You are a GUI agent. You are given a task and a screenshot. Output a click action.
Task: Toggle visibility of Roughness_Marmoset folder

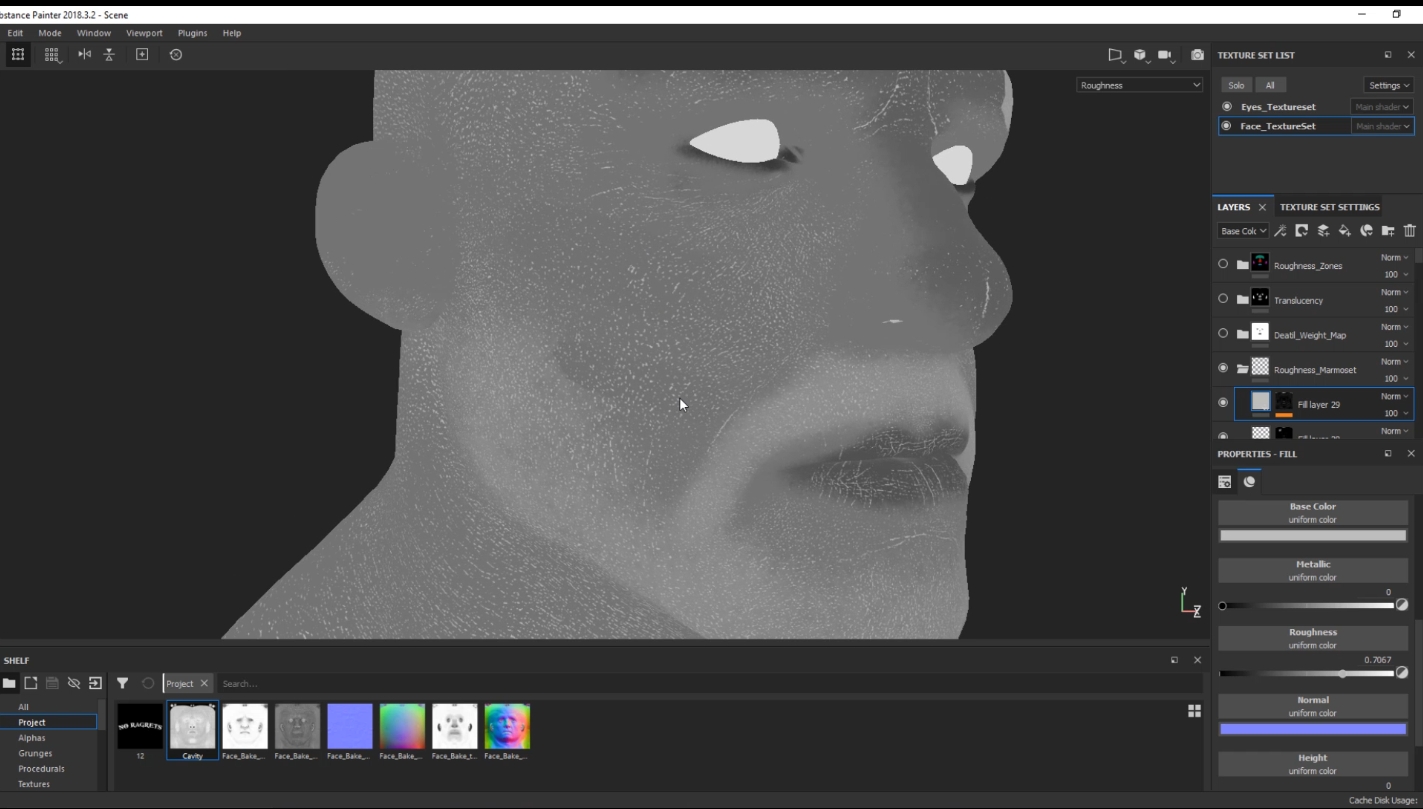click(x=1223, y=368)
